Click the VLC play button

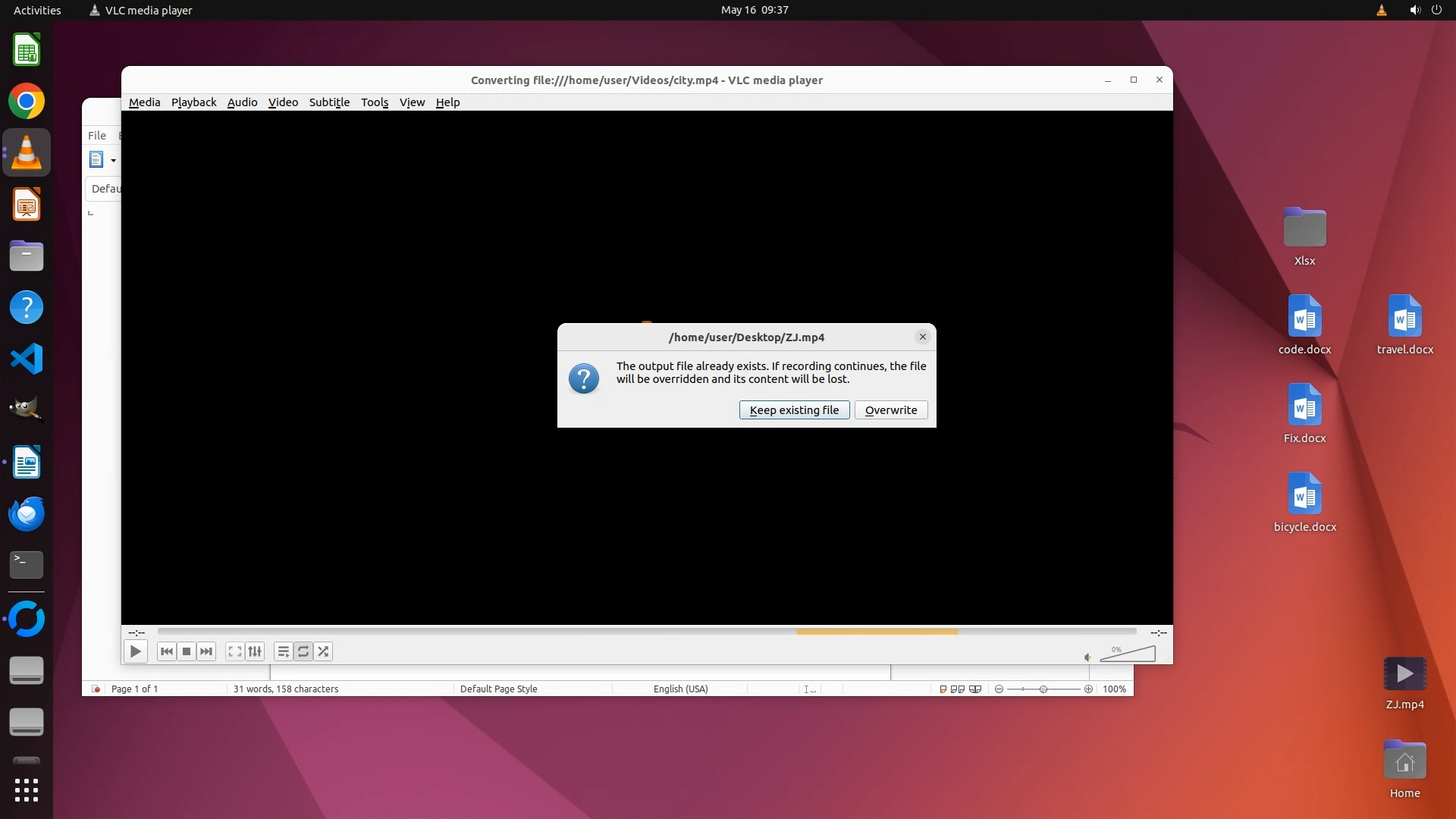pyautogui.click(x=135, y=651)
